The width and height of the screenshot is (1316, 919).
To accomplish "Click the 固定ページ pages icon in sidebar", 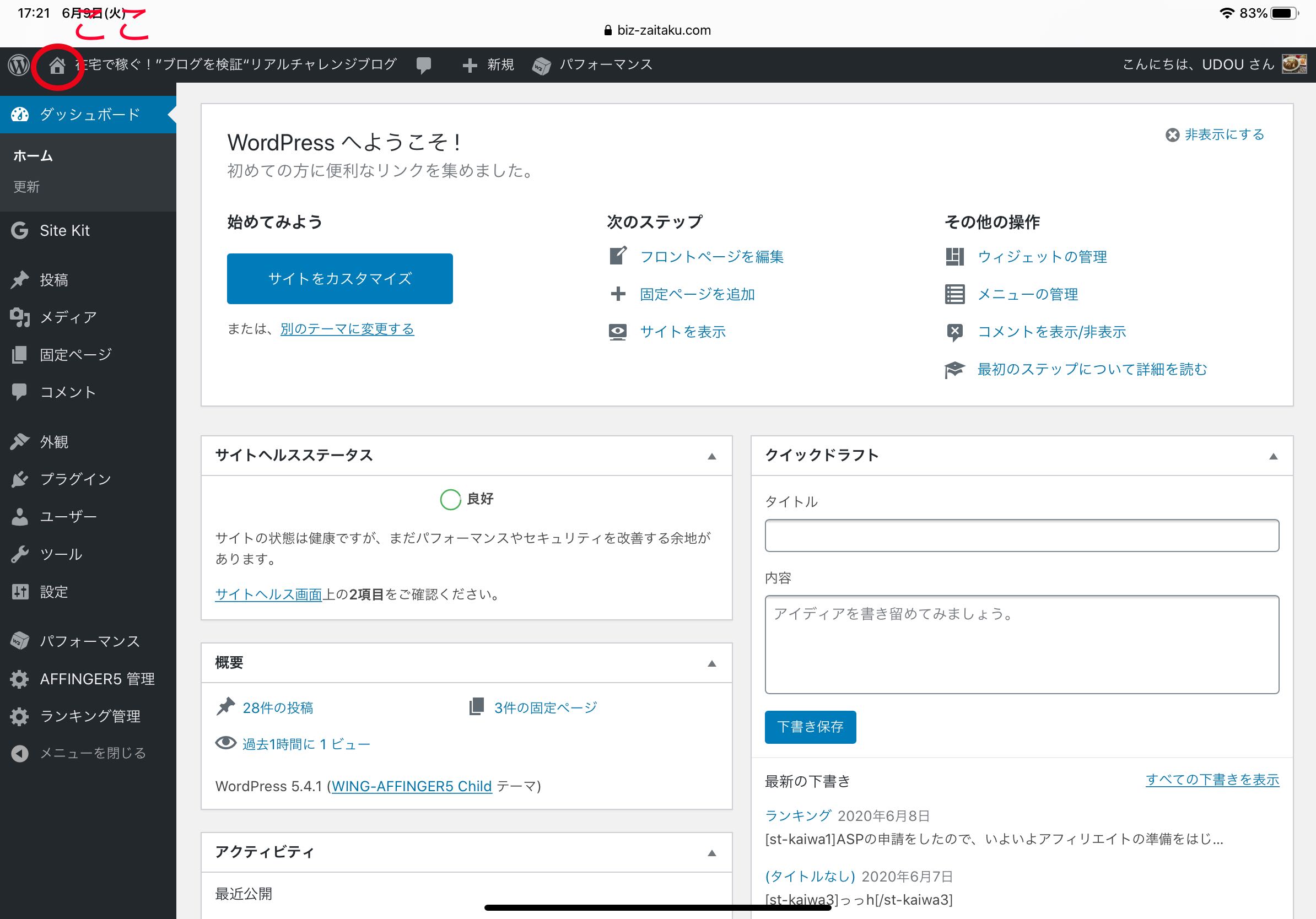I will click(19, 355).
